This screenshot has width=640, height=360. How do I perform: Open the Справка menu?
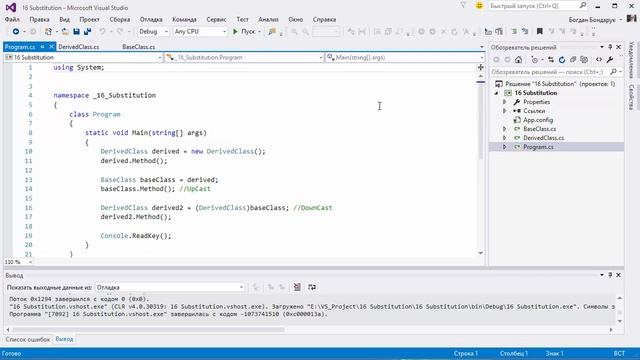(x=324, y=19)
